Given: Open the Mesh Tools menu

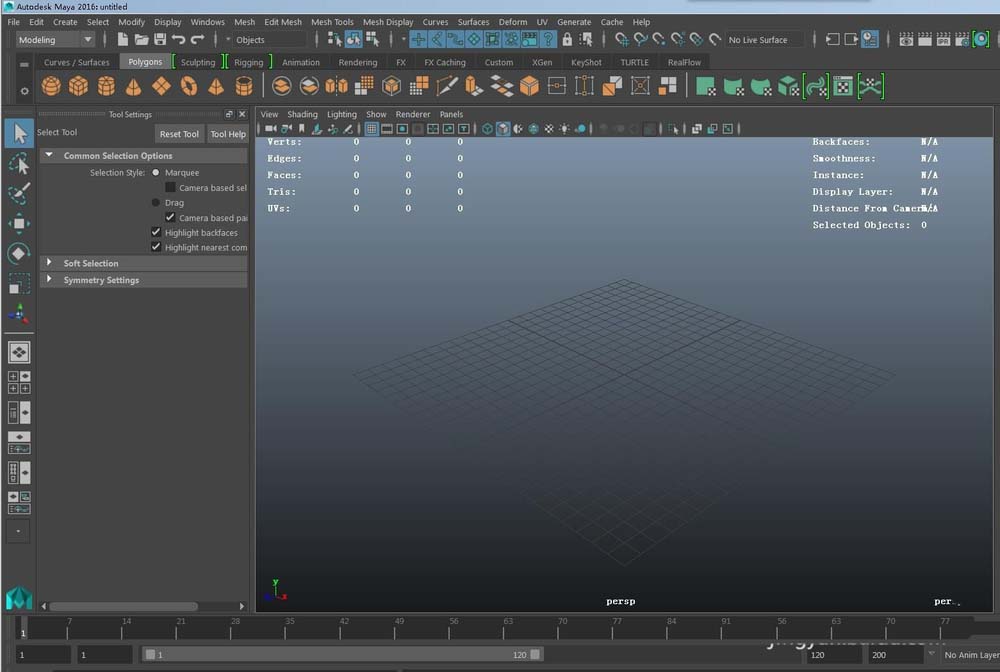Looking at the screenshot, I should pyautogui.click(x=332, y=22).
